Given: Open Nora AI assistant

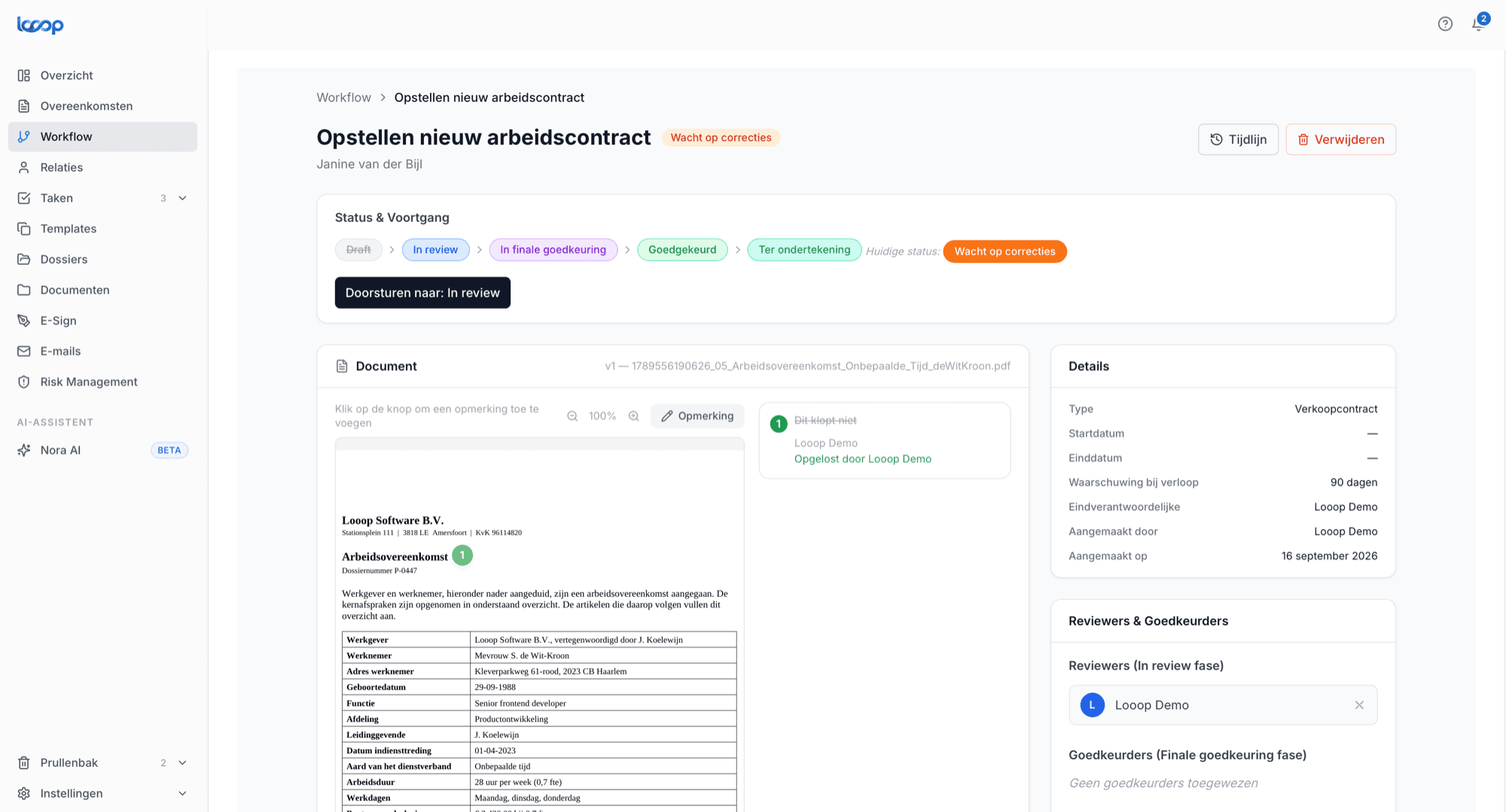Looking at the screenshot, I should [x=102, y=451].
